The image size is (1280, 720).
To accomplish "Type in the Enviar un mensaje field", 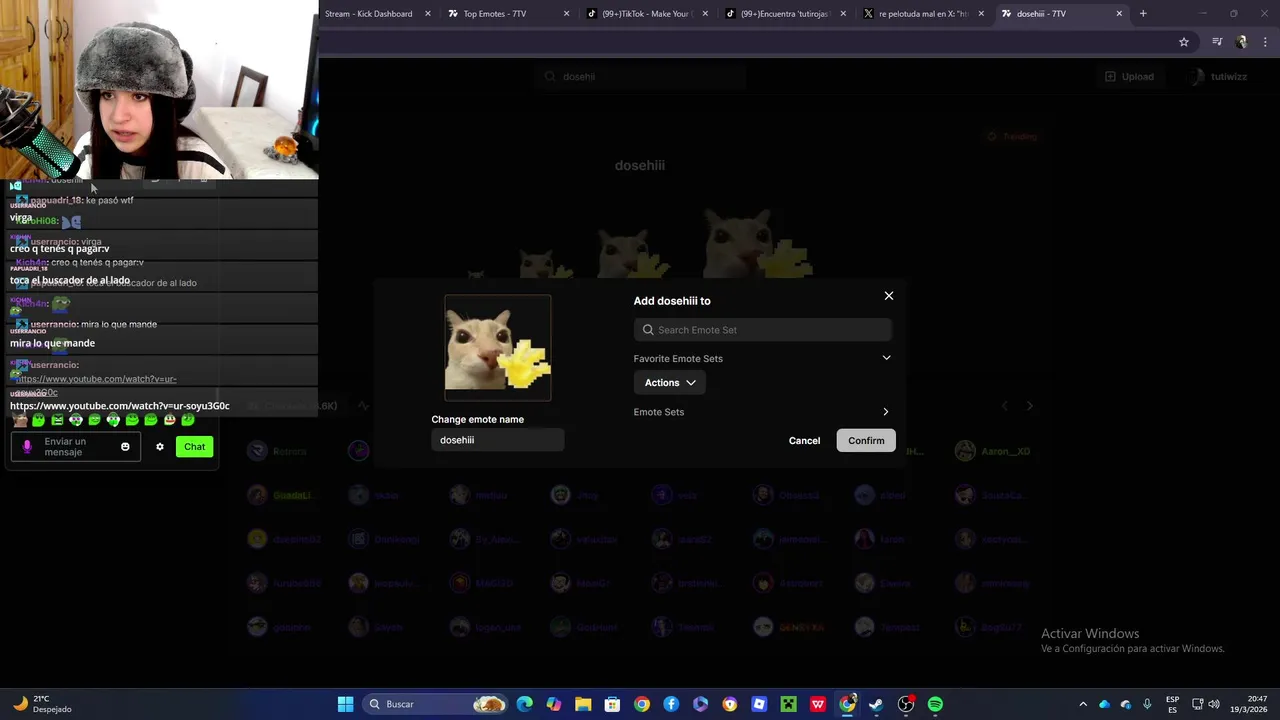I will point(76,447).
